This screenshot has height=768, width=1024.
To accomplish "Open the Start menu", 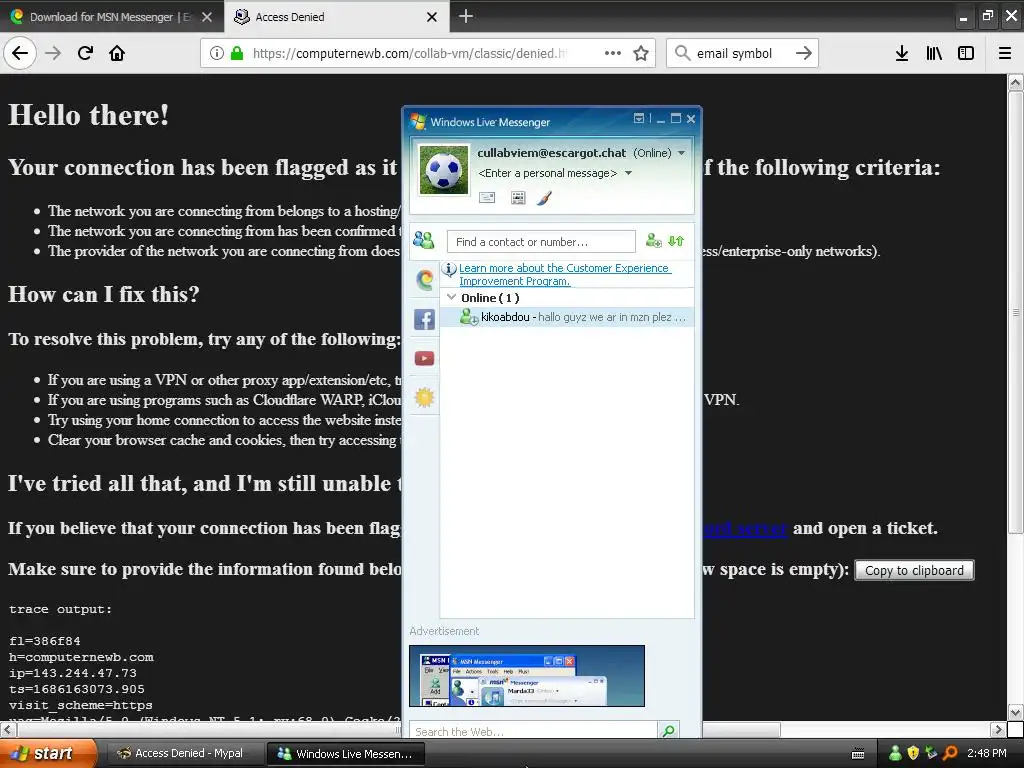I will coord(47,753).
